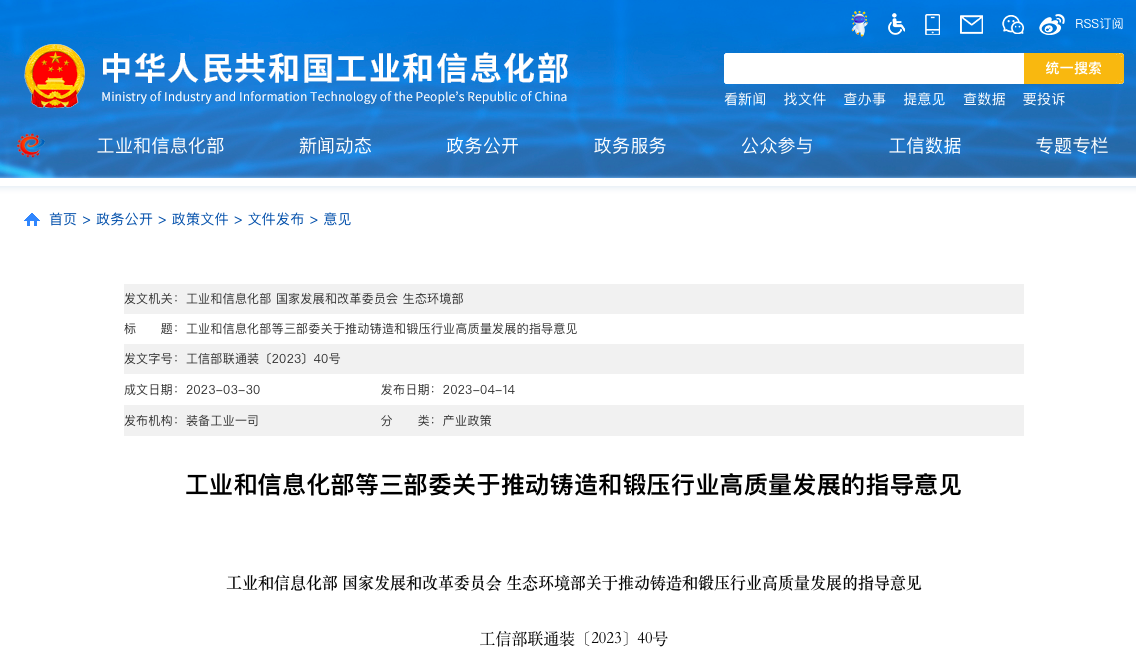The width and height of the screenshot is (1136, 668).
Task: Click the red gear icon in navigation bar
Action: pos(30,146)
